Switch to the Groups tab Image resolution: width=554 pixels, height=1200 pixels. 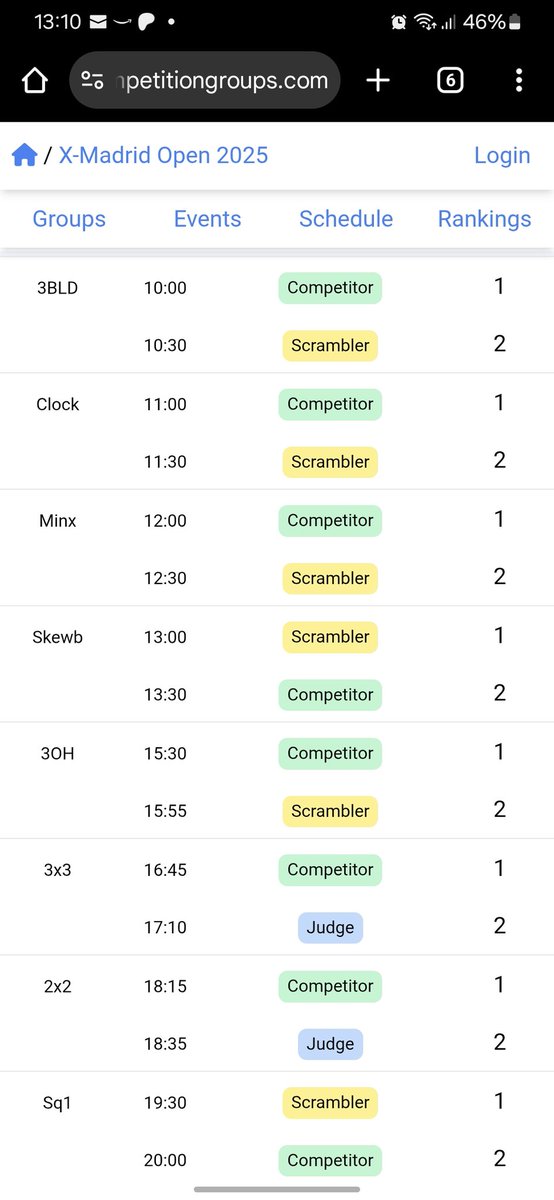tap(69, 219)
